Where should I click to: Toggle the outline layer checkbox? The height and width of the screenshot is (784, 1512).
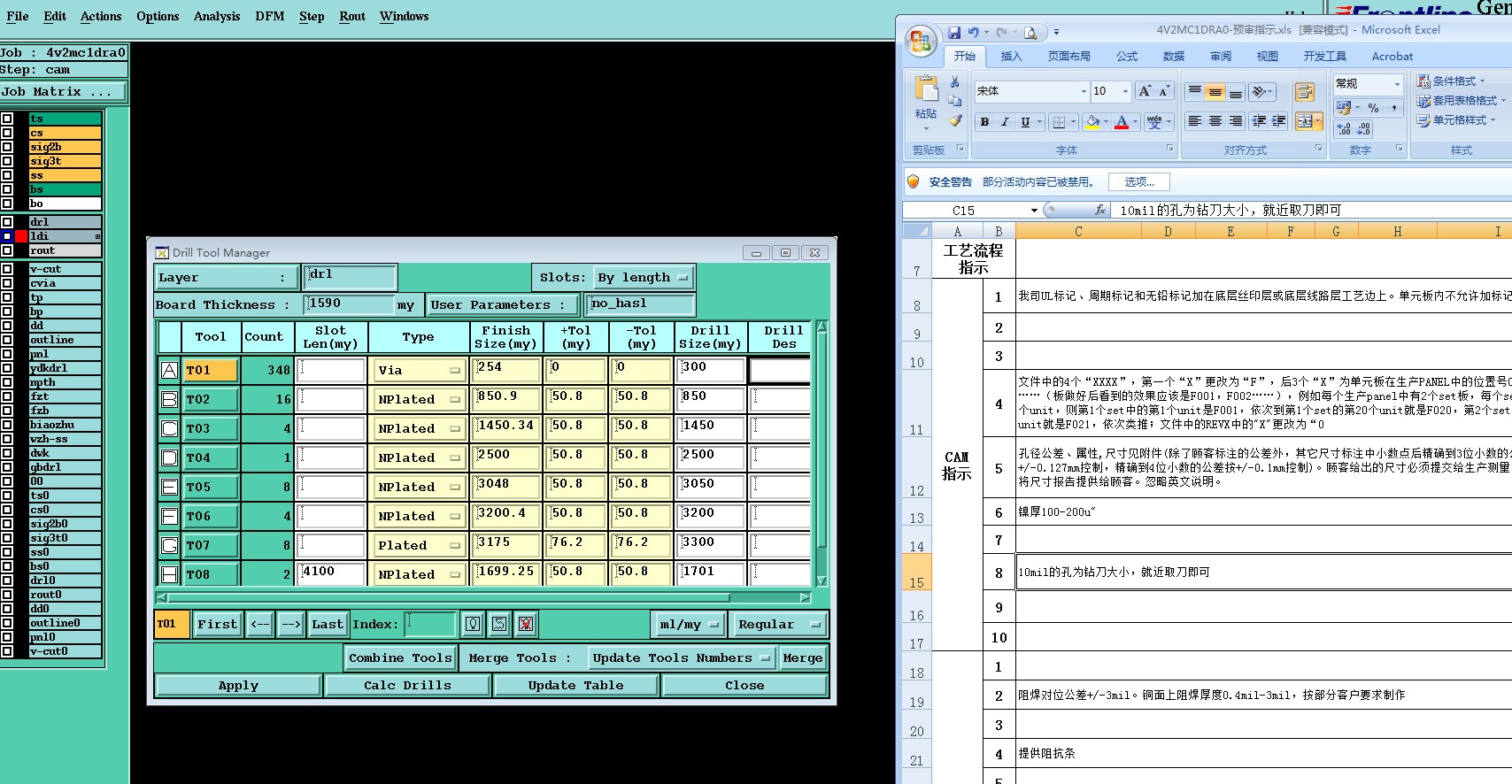(7, 340)
